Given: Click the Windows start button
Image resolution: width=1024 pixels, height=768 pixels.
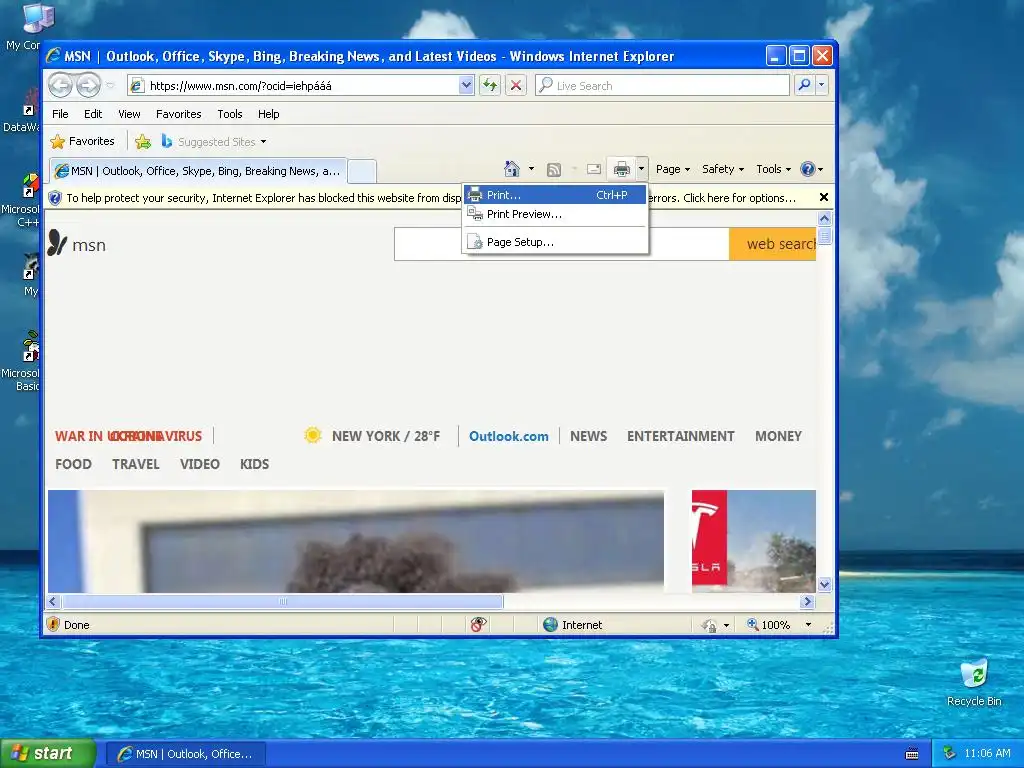Looking at the screenshot, I should click(48, 754).
